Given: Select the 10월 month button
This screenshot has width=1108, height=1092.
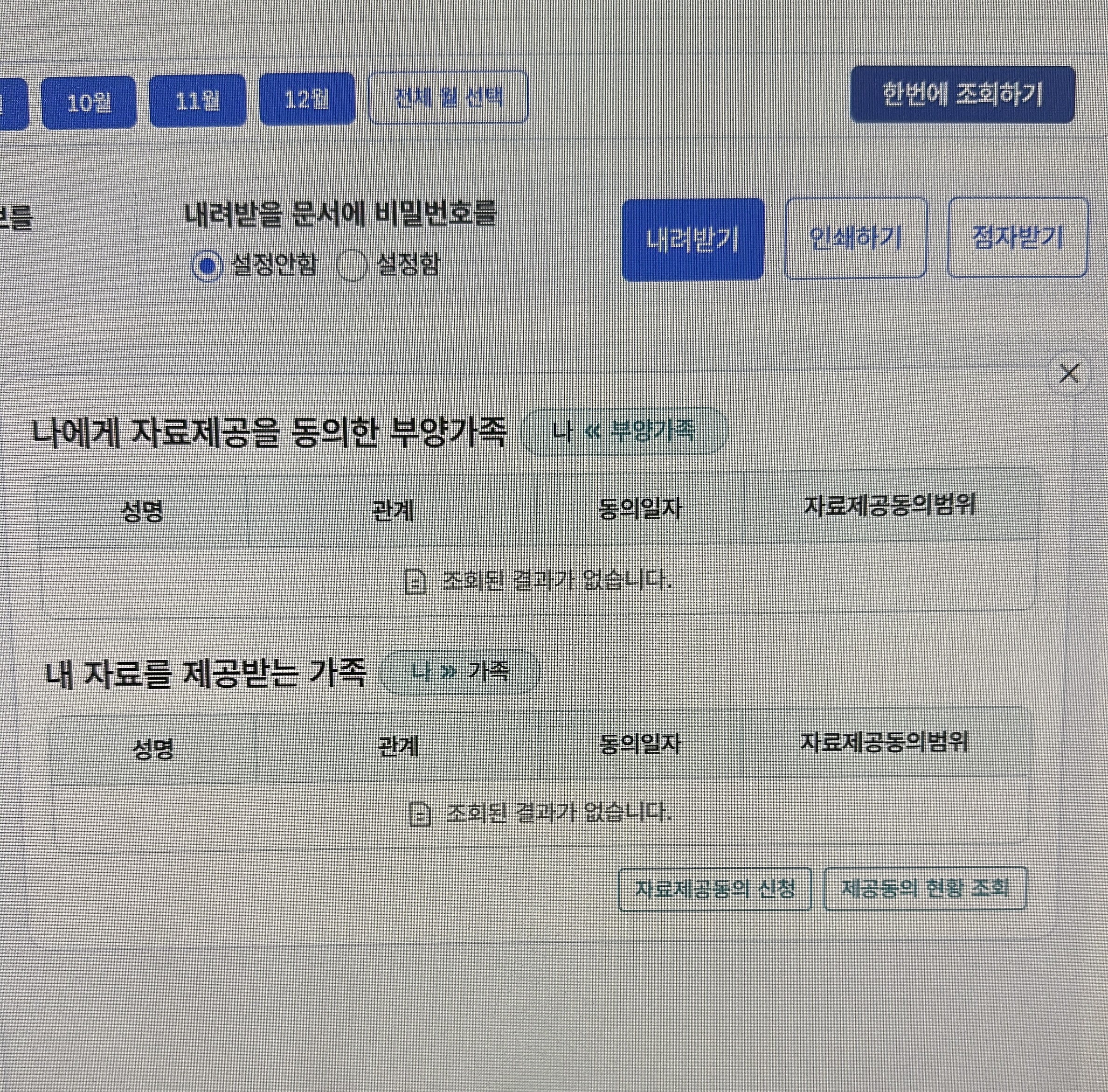Looking at the screenshot, I should (x=89, y=103).
